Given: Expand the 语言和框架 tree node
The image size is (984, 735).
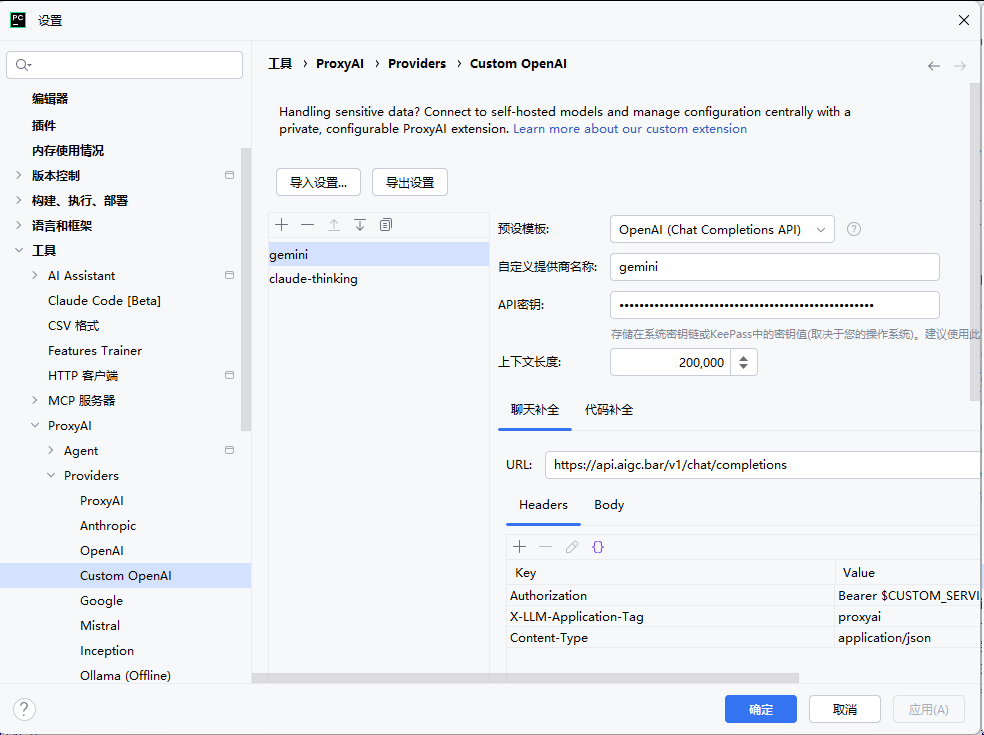Looking at the screenshot, I should [x=18, y=225].
